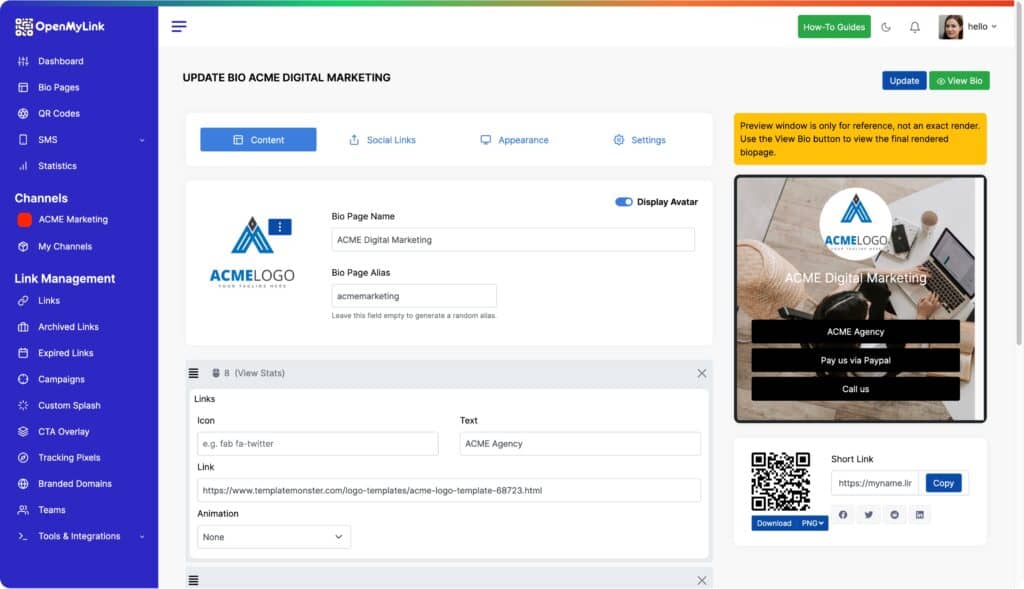Open How-To Guides
The height and width of the screenshot is (589, 1024).
(x=834, y=27)
